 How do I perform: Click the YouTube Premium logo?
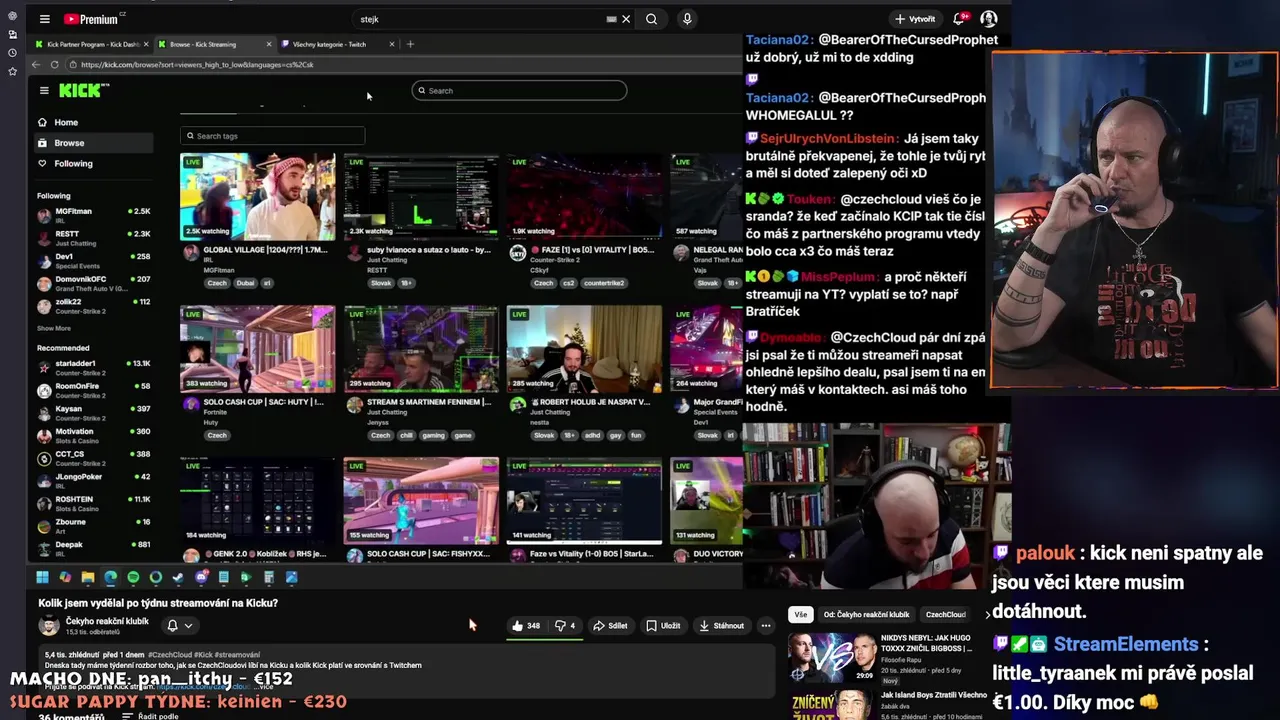[92, 19]
